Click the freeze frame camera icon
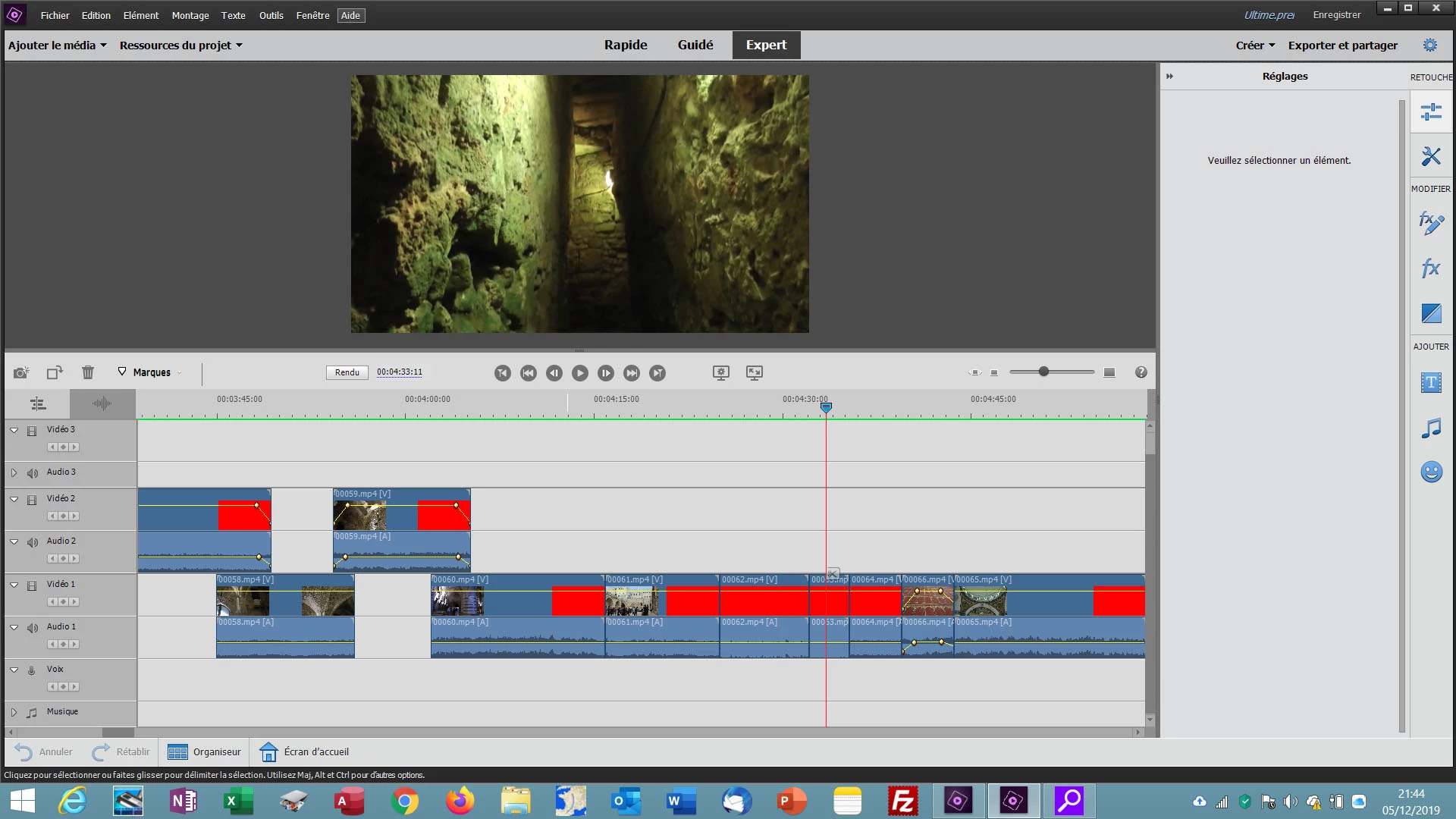Viewport: 1456px width, 819px height. click(21, 372)
